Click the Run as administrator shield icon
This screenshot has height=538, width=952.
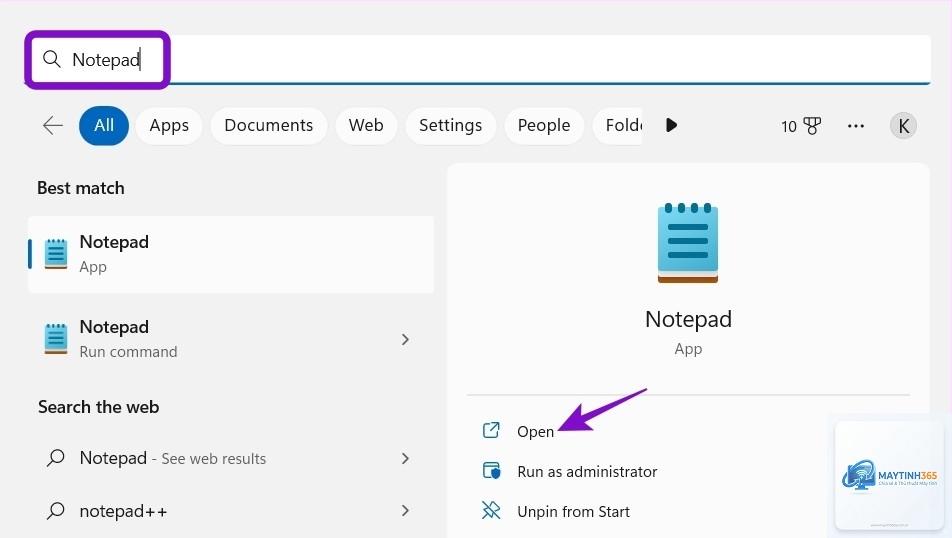point(491,471)
